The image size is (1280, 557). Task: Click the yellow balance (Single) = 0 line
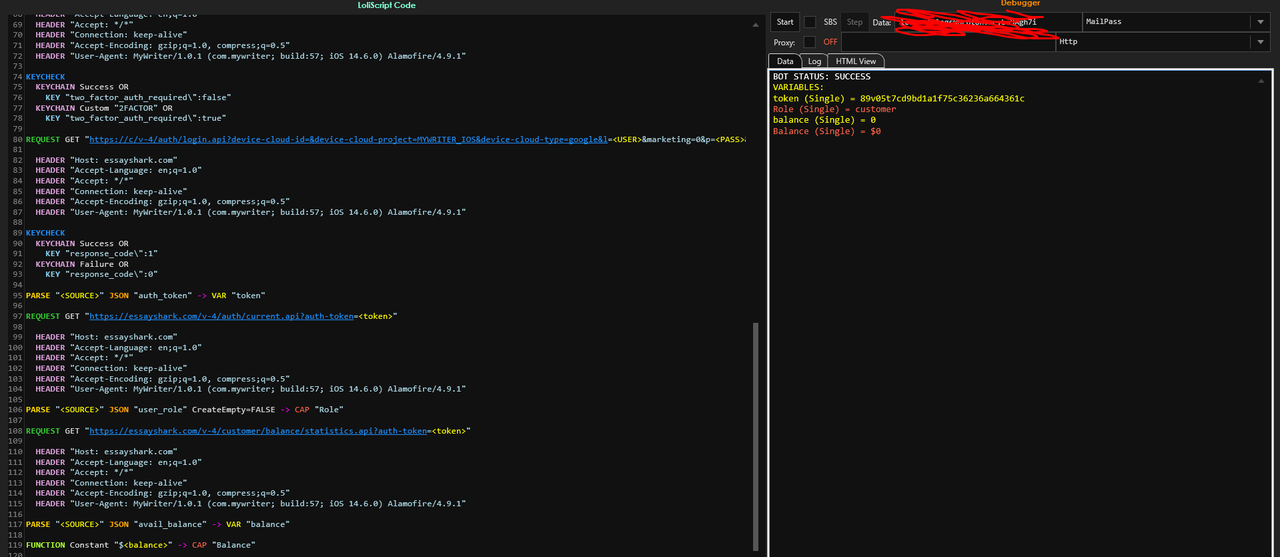824,121
